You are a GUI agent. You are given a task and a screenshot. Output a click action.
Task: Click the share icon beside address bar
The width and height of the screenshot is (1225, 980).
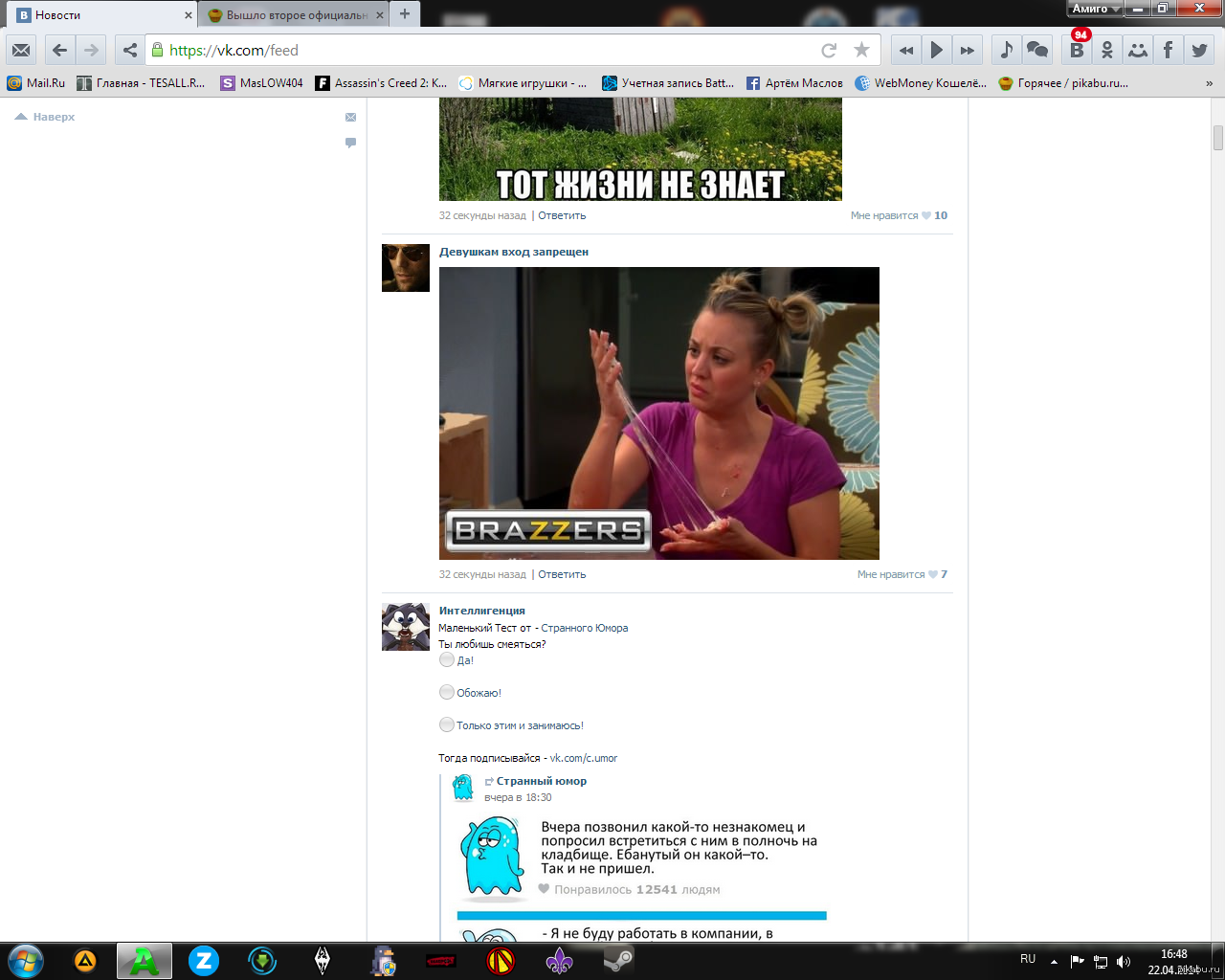[130, 50]
